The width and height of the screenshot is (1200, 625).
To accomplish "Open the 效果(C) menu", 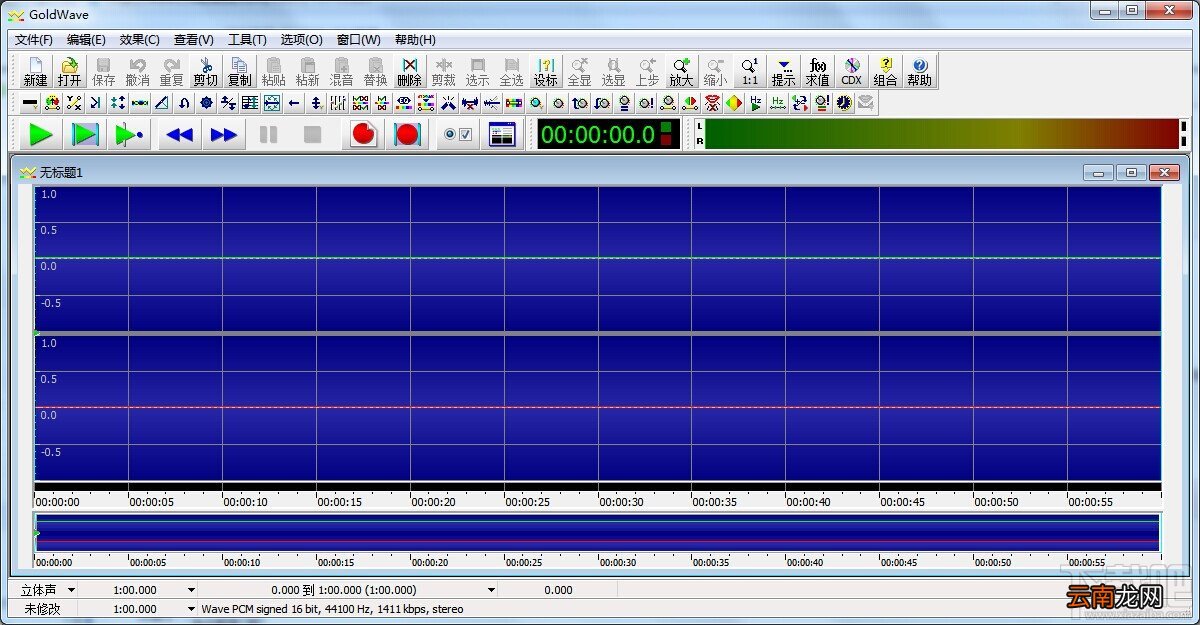I will coord(139,40).
